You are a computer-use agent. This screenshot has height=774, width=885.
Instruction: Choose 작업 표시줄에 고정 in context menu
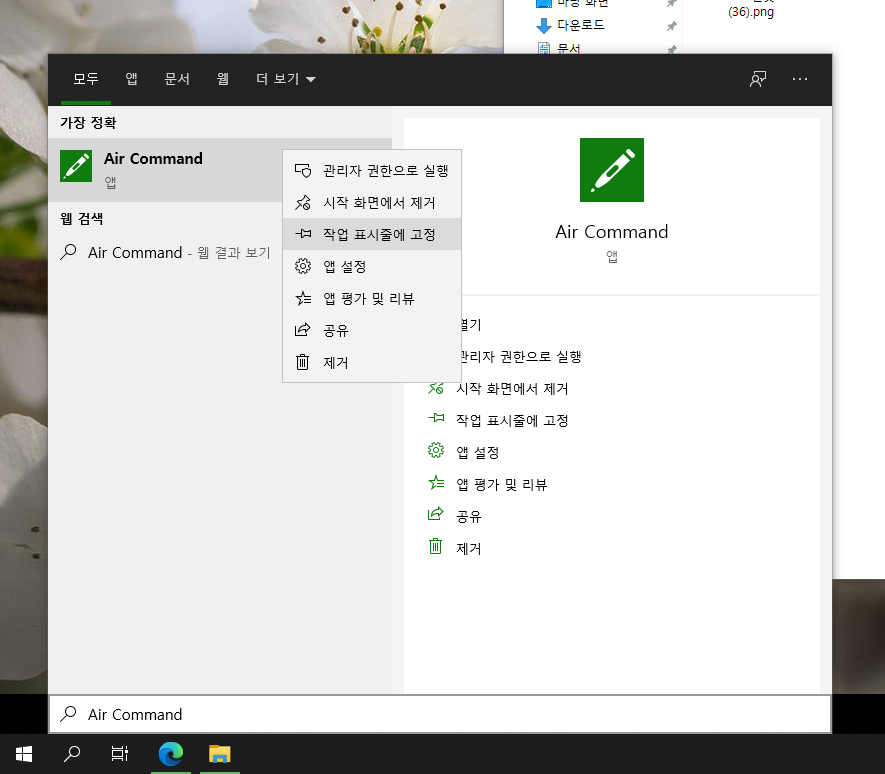tap(372, 234)
